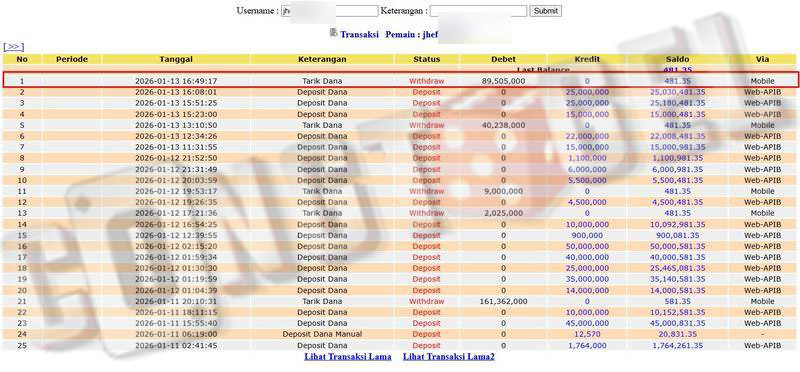Click the Transaksi heading link
800x372 pixels.
(x=359, y=35)
